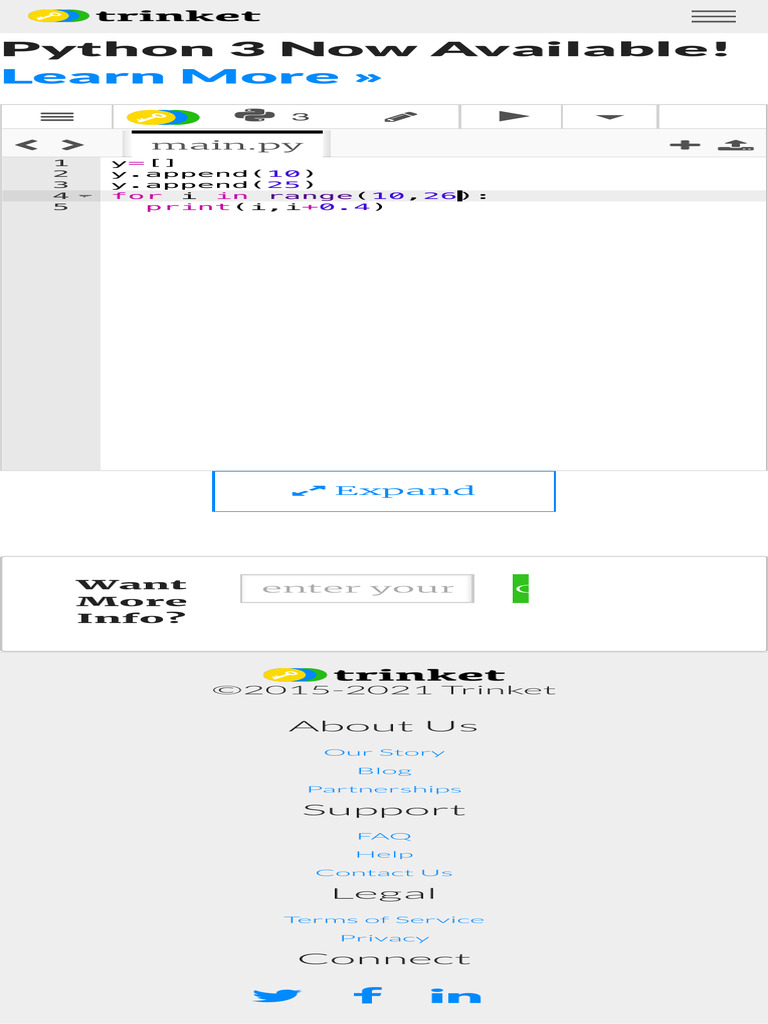This screenshot has height=1024, width=768.
Task: Click the Expand button
Action: (384, 491)
